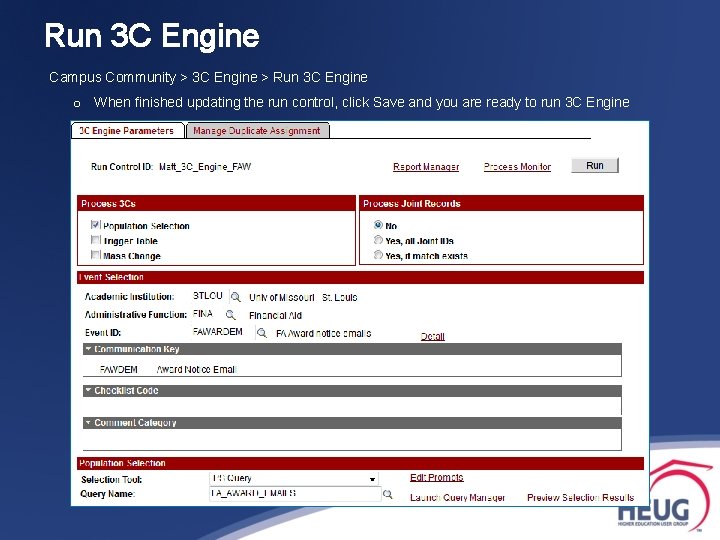The height and width of the screenshot is (540, 720).
Task: Click the Academic Institution STLOU field
Action: (x=208, y=296)
